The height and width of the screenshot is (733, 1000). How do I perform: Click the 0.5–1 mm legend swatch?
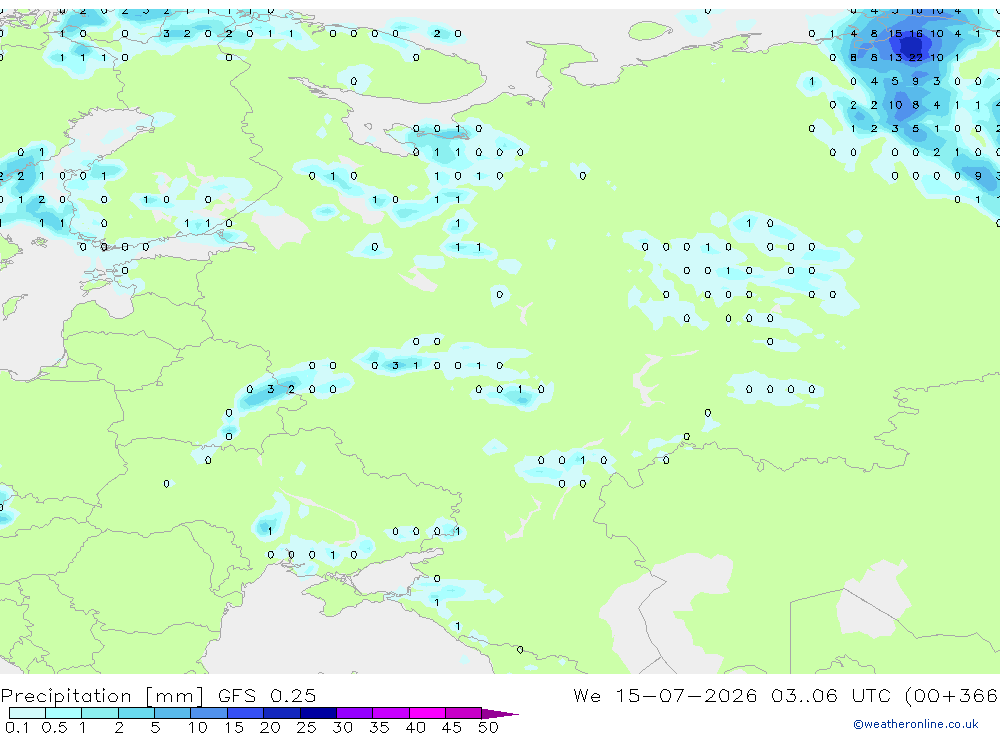click(64, 713)
